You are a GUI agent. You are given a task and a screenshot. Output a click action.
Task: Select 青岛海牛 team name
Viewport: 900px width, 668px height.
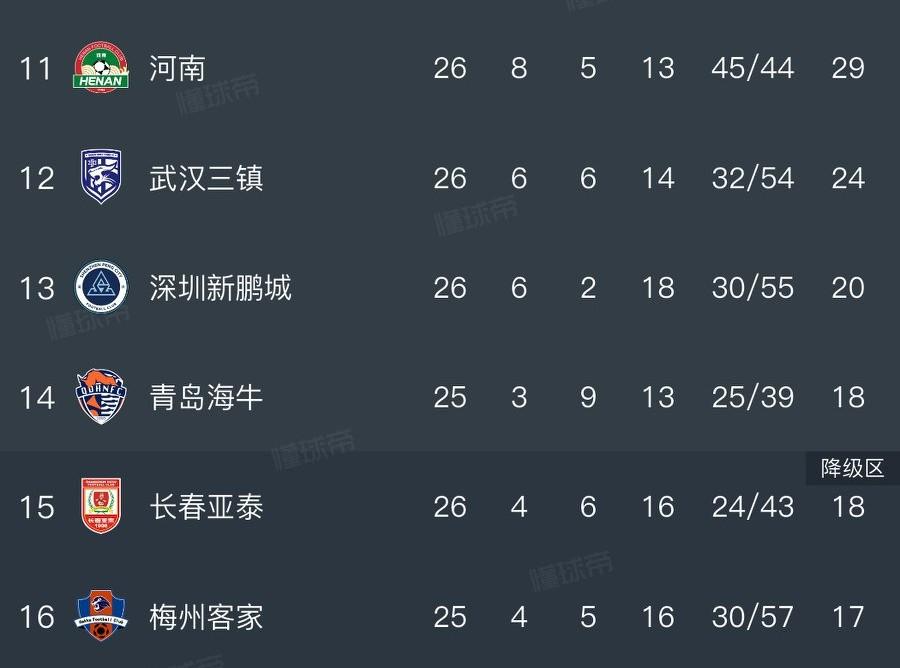pos(206,397)
